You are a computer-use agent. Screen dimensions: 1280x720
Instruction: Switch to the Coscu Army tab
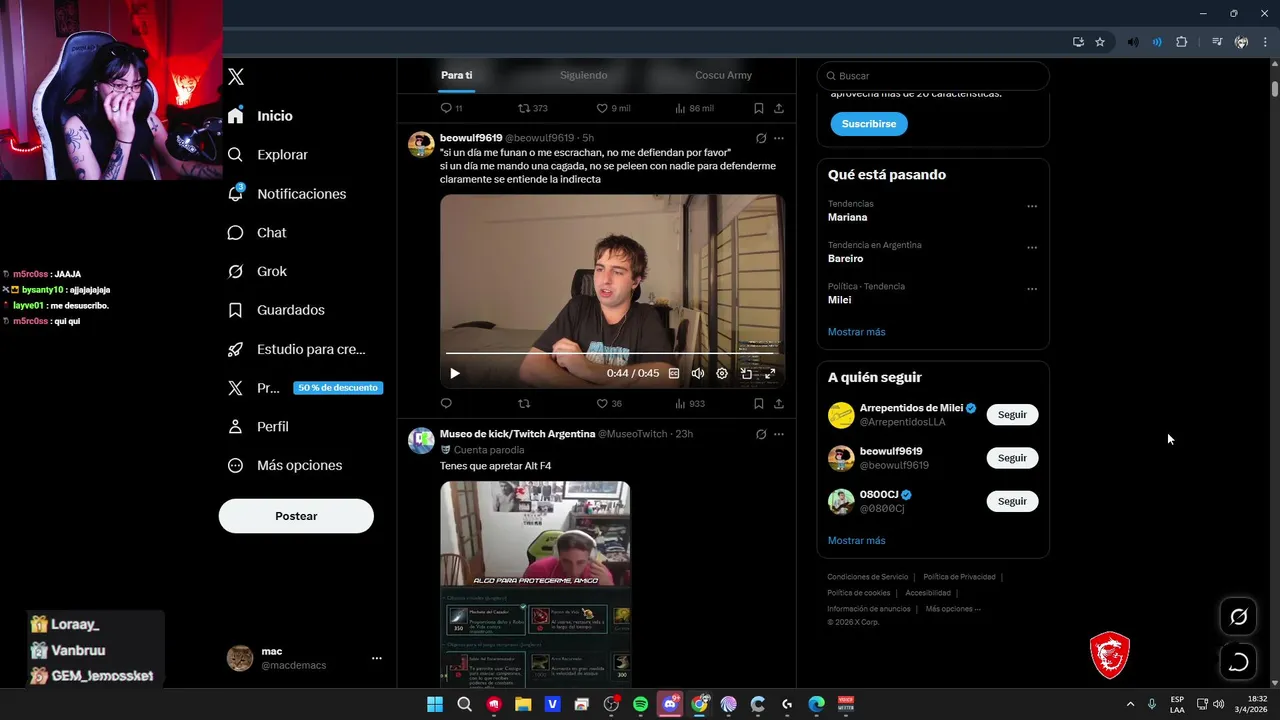click(723, 75)
